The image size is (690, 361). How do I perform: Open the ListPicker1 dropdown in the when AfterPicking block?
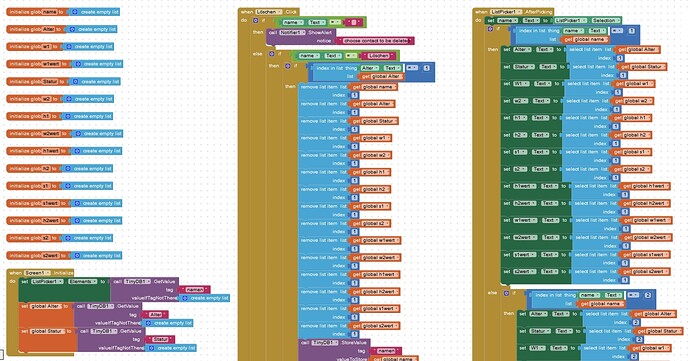click(x=506, y=12)
